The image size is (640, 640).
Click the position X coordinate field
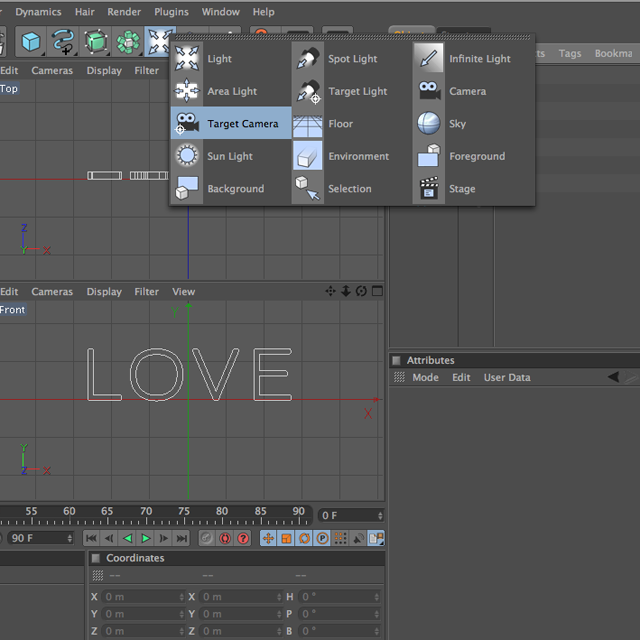click(x=143, y=597)
